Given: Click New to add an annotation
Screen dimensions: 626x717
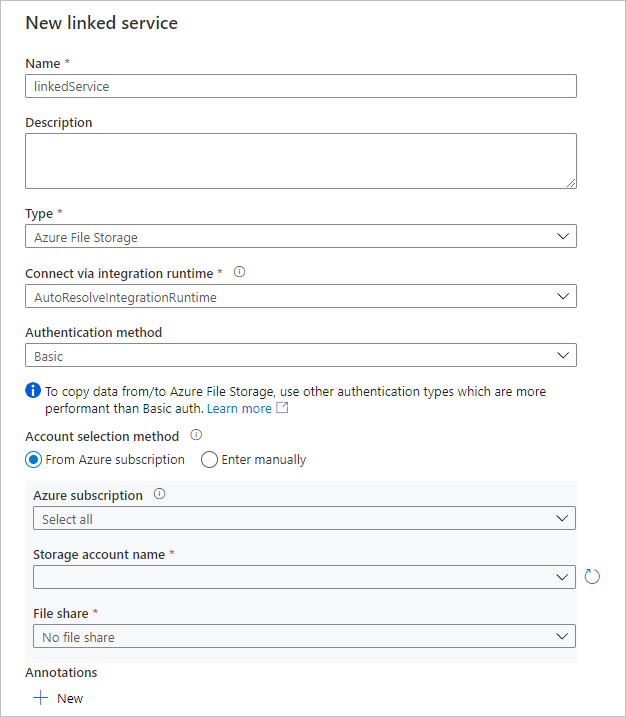Looking at the screenshot, I should pyautogui.click(x=70, y=698).
